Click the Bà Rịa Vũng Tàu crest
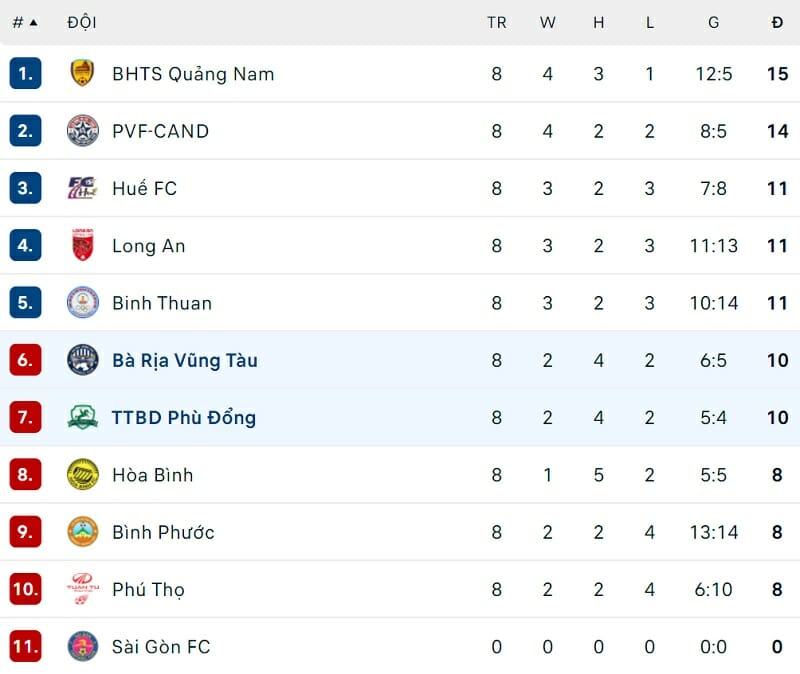 click(82, 360)
